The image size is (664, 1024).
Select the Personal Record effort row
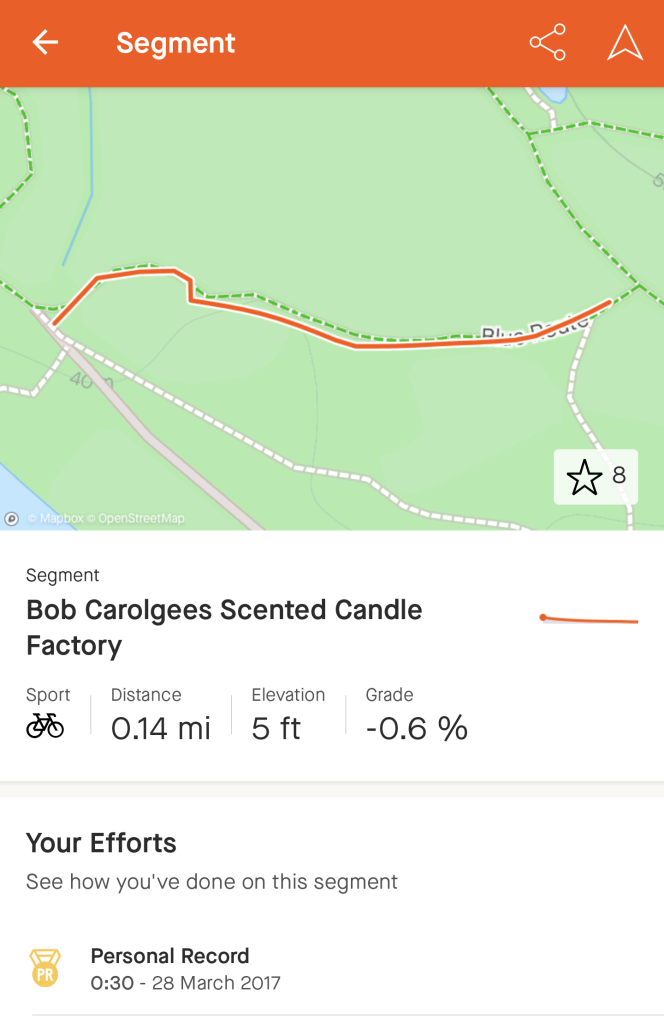[332, 969]
